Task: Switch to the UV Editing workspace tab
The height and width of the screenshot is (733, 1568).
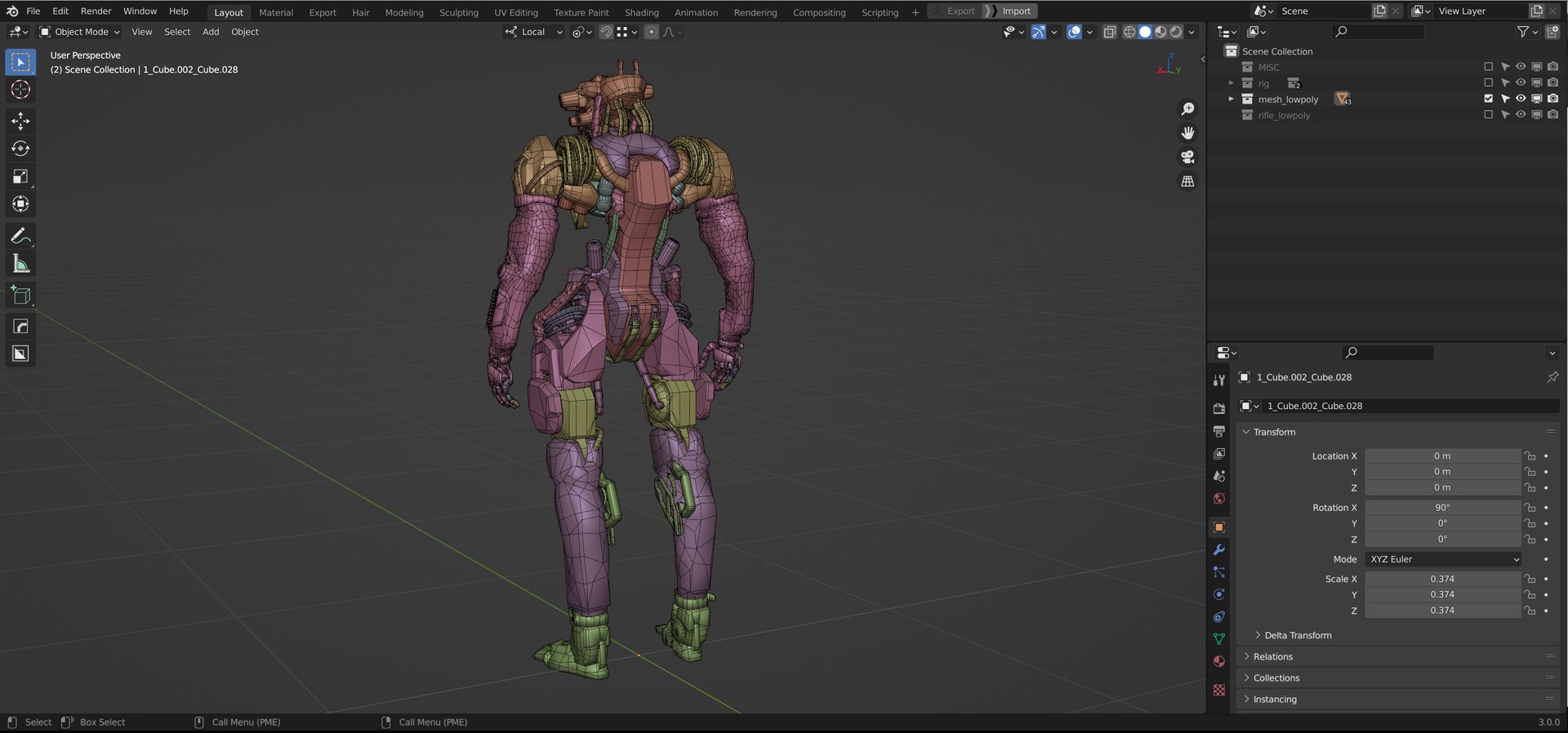Action: [x=515, y=12]
